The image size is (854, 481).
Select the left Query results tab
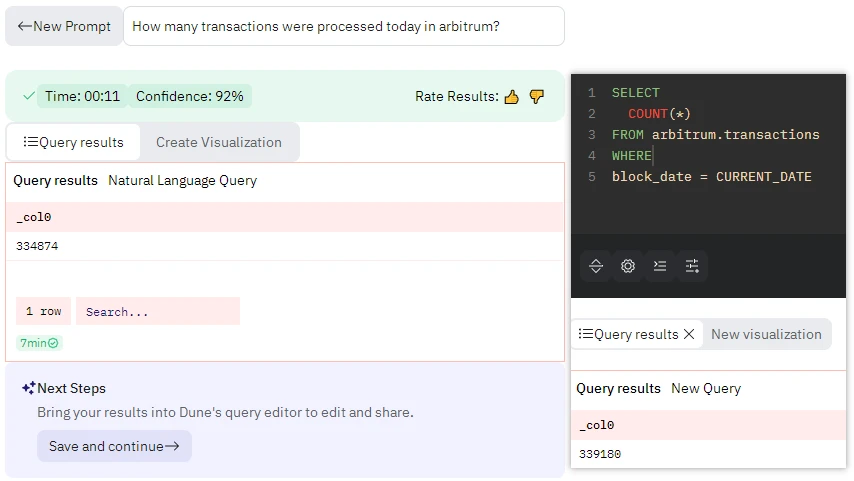tap(74, 142)
